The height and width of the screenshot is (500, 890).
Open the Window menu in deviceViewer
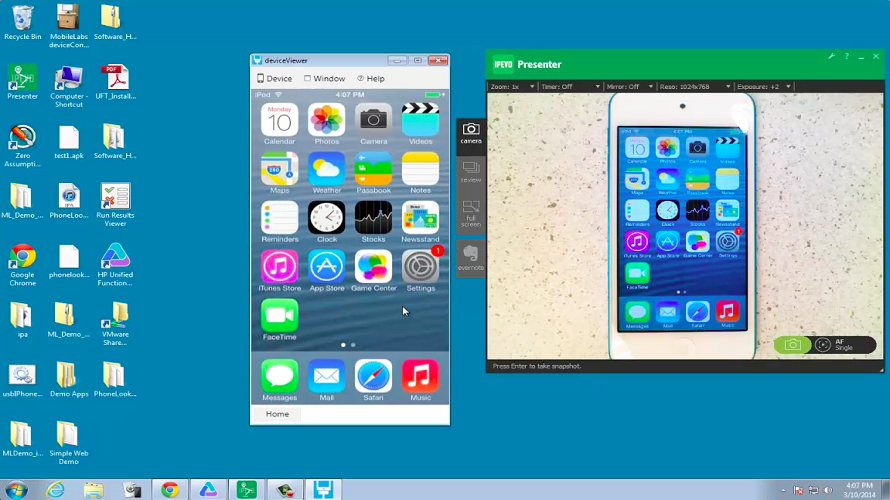[x=324, y=78]
